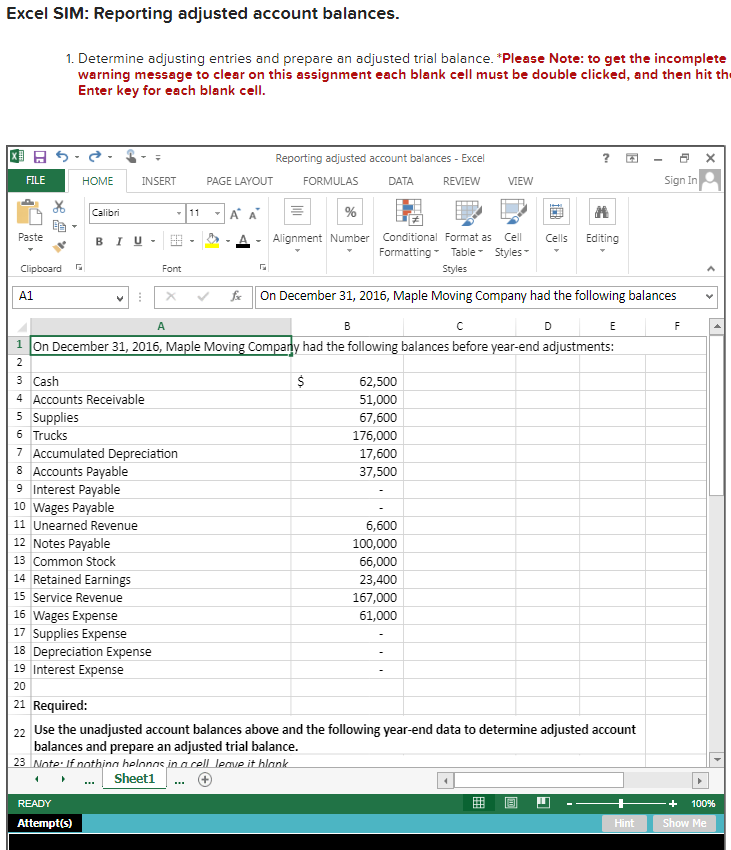Click the Increase Font Size icon
The height and width of the screenshot is (850, 731).
(x=235, y=214)
